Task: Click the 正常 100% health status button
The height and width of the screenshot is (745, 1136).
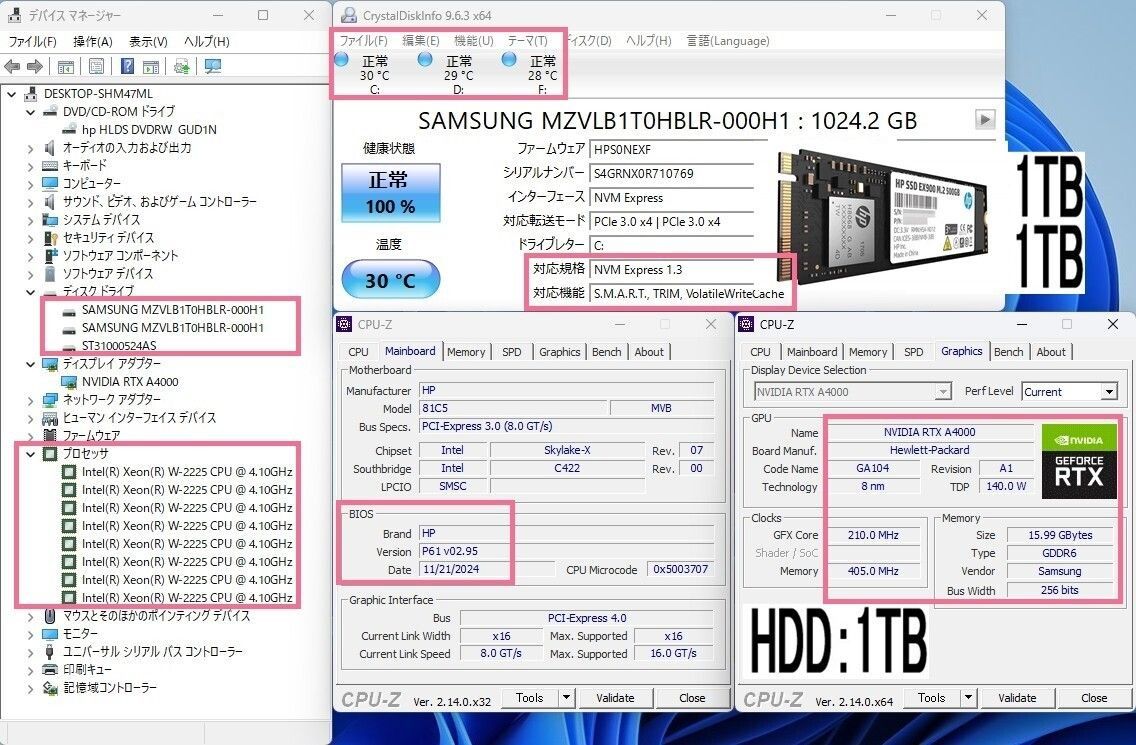Action: 390,192
